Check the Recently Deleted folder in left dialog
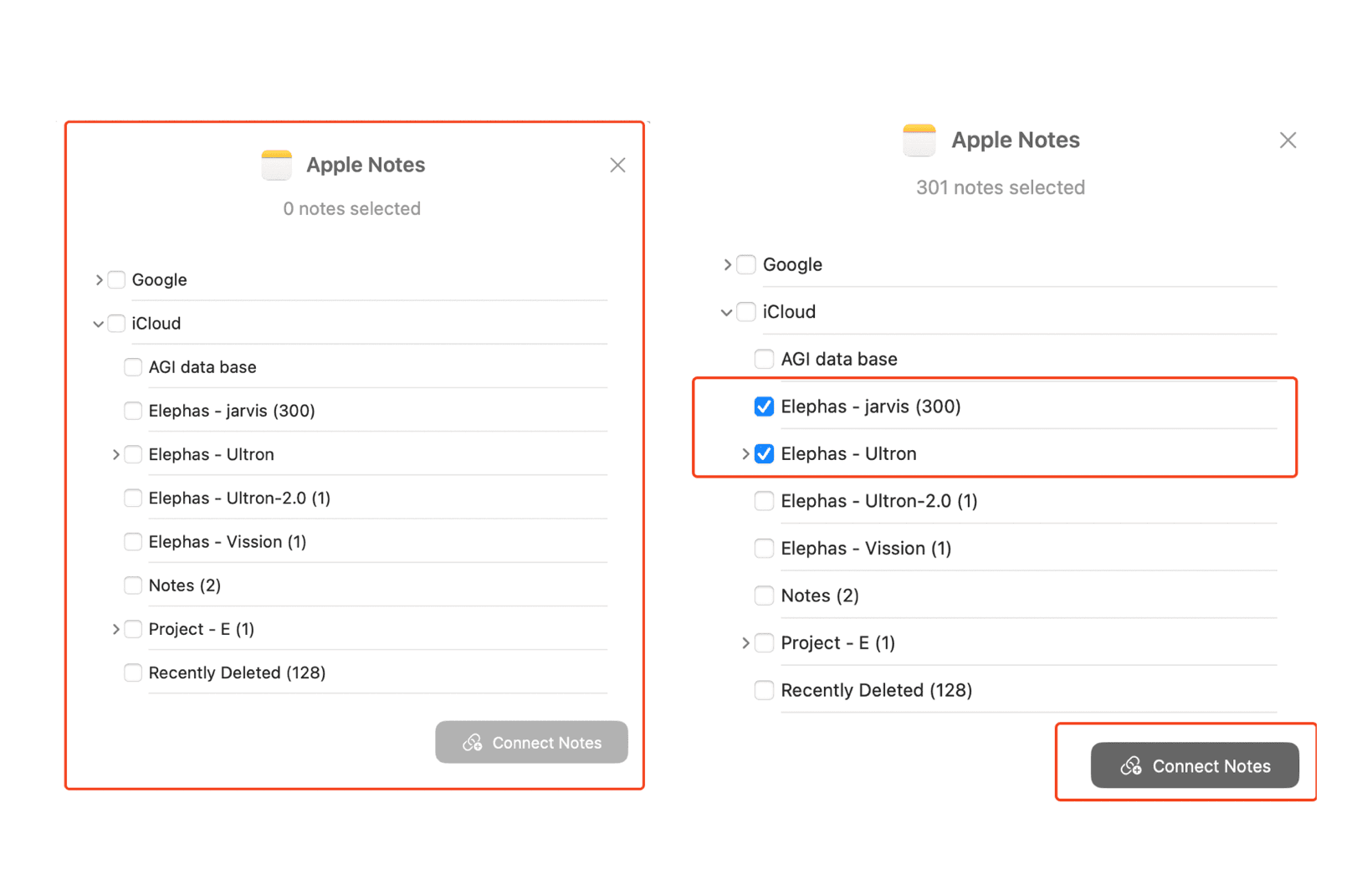The width and height of the screenshot is (1372, 890). (x=132, y=673)
